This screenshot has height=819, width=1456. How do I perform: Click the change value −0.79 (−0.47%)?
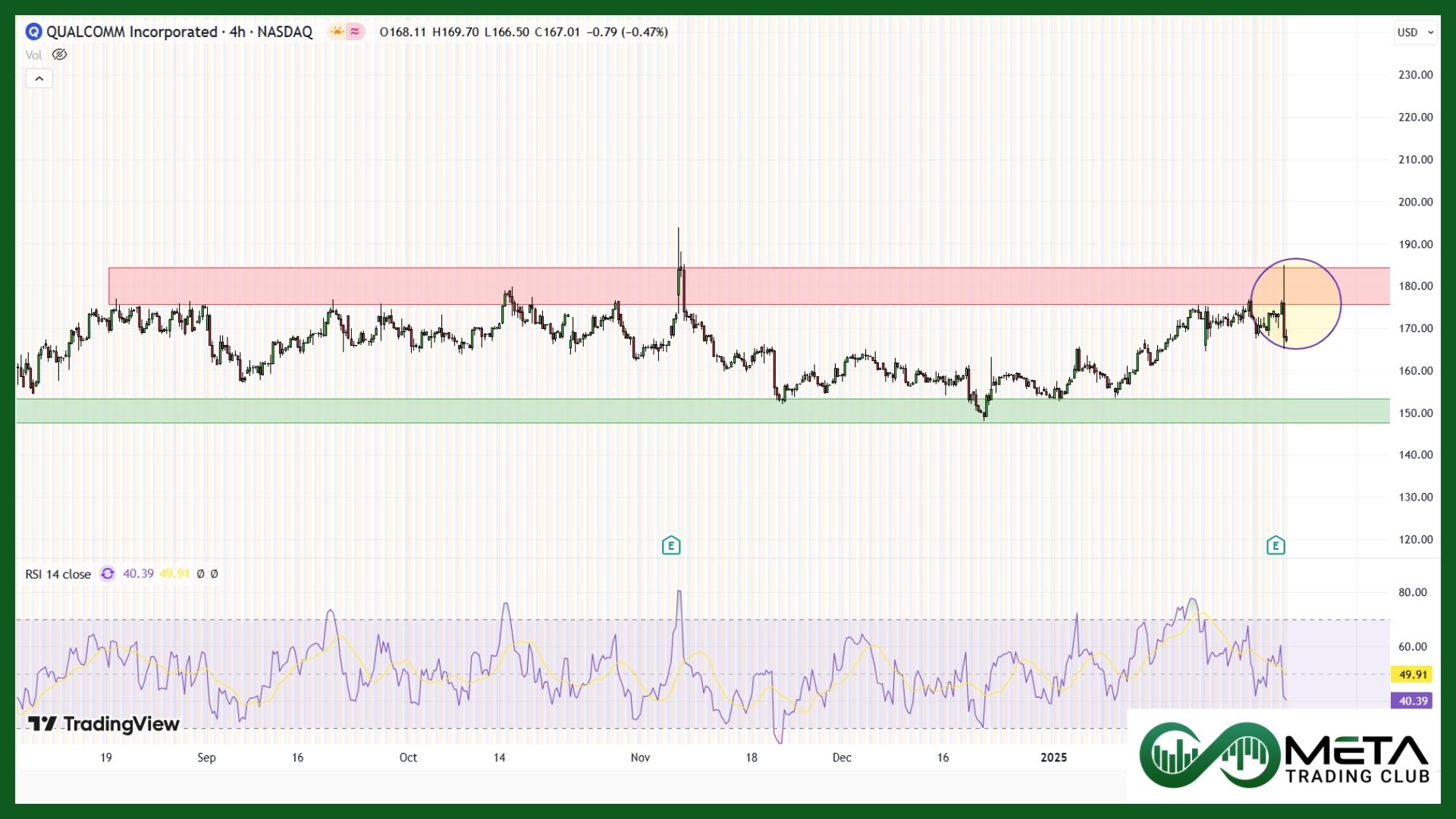(627, 32)
